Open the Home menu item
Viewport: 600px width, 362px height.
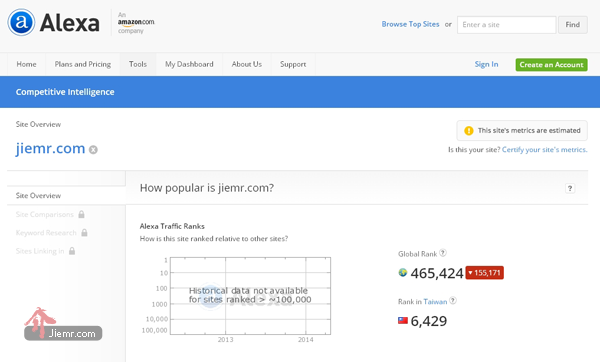[x=26, y=64]
